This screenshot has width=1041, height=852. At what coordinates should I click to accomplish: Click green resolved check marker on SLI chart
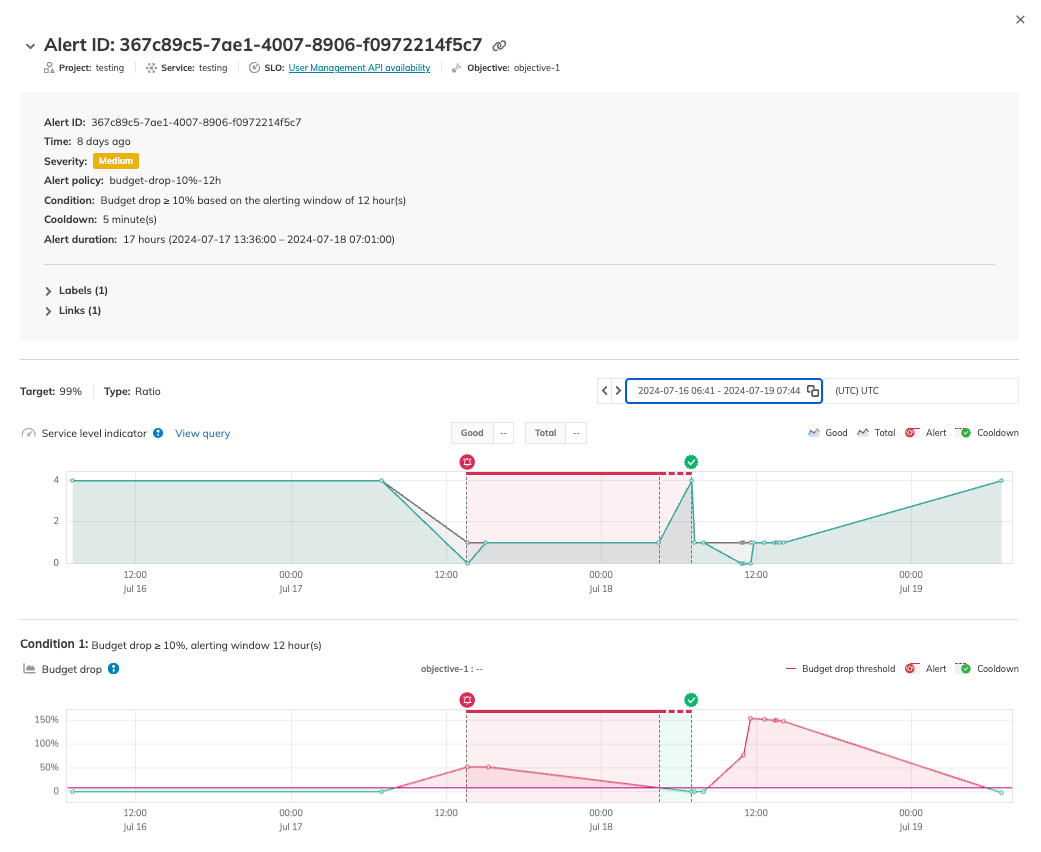(691, 462)
